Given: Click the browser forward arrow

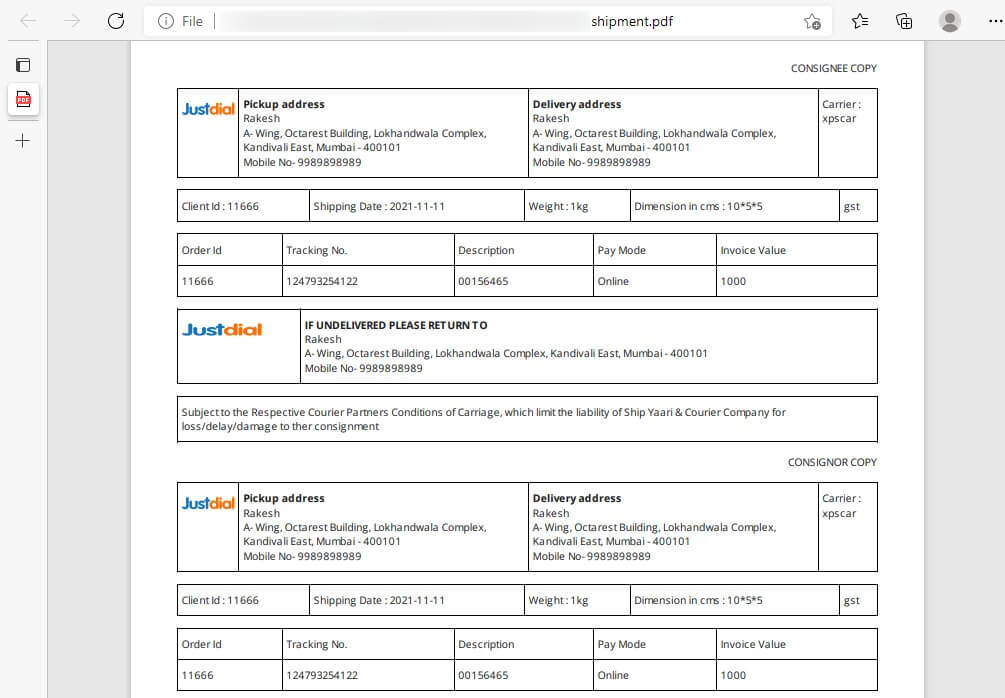Looking at the screenshot, I should click(72, 21).
